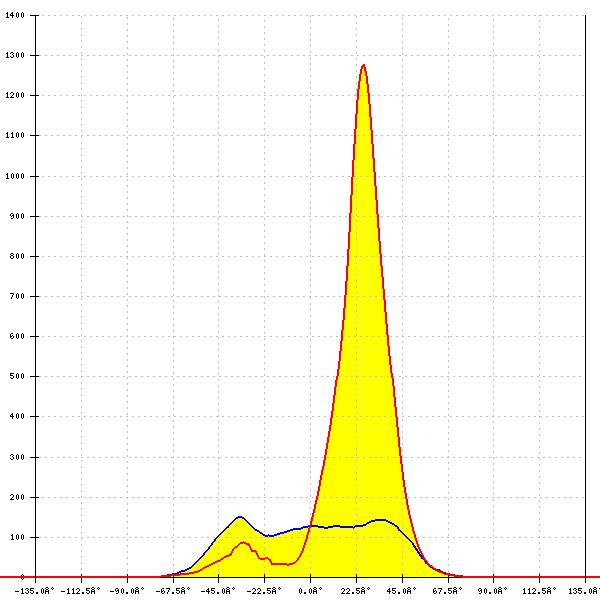The width and height of the screenshot is (600, 600).
Task: Click the -90.0° x-axis label
Action: [x=127, y=591]
